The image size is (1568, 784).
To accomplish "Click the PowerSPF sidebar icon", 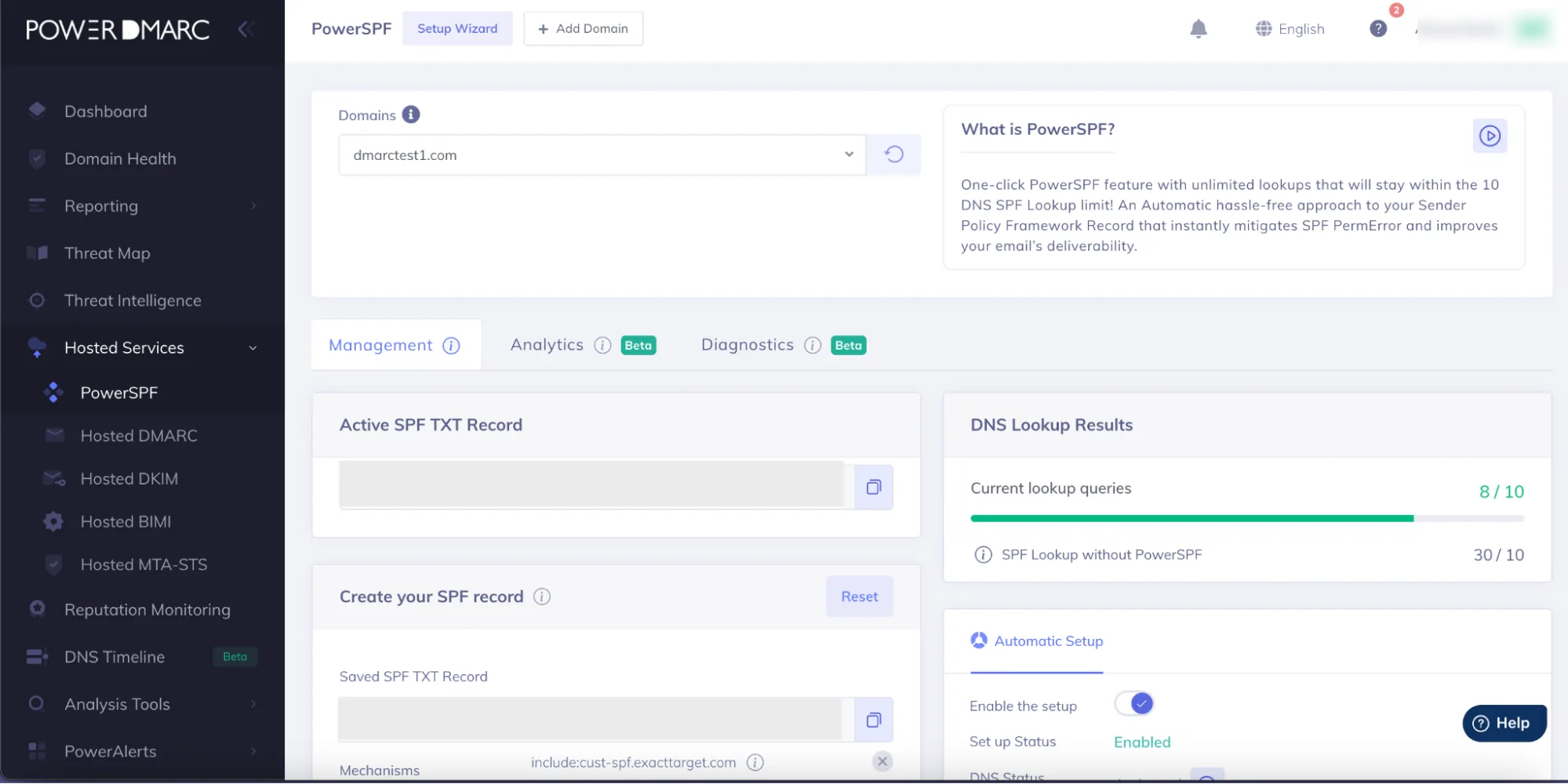I will (x=53, y=392).
